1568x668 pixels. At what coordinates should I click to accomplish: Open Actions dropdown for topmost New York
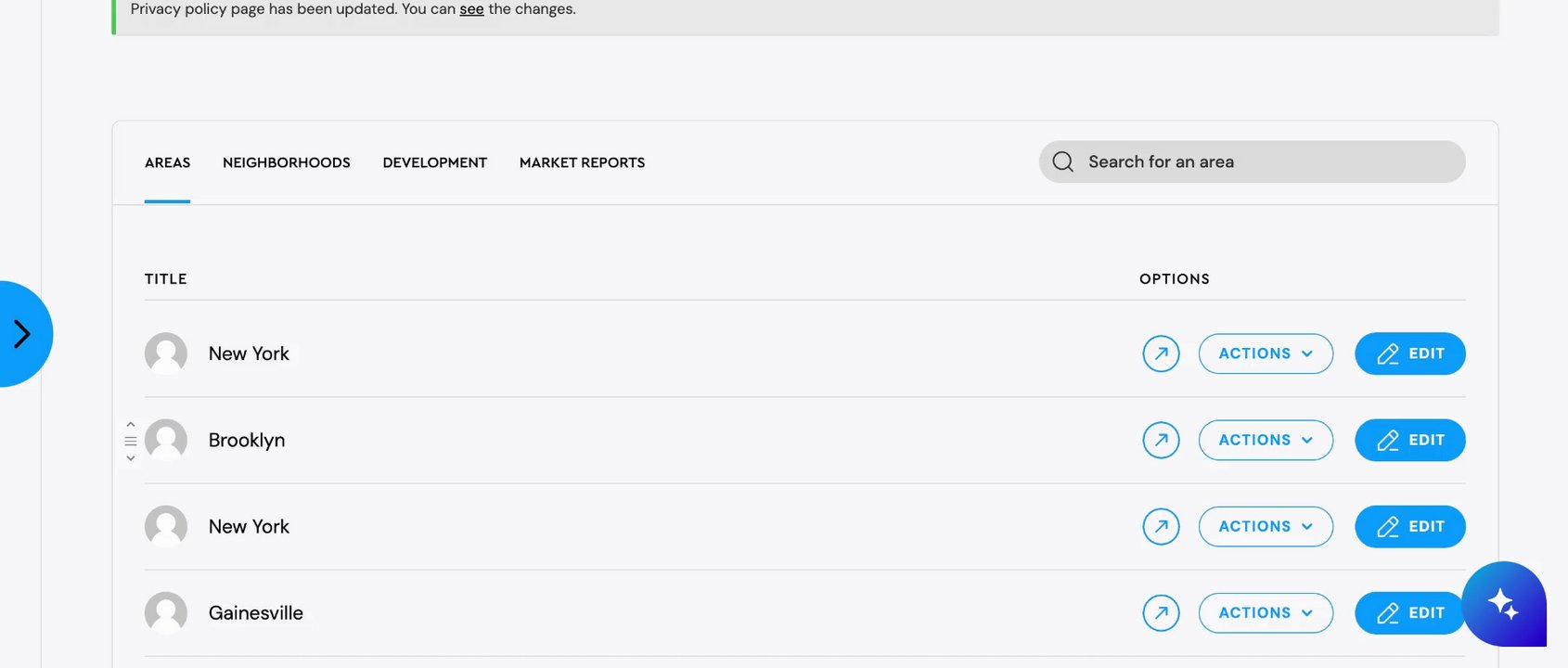pos(1266,353)
